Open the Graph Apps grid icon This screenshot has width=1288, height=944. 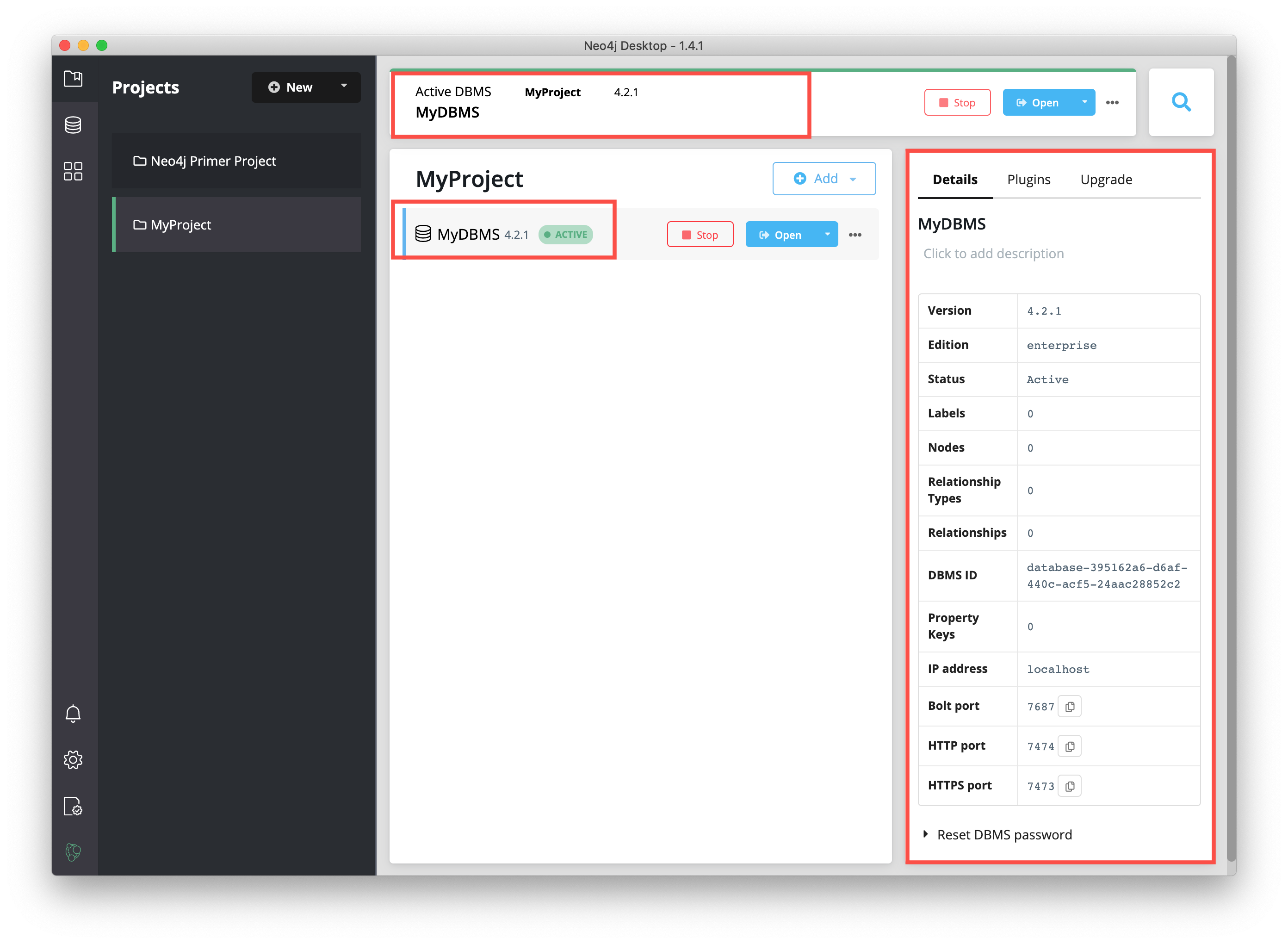tap(73, 171)
